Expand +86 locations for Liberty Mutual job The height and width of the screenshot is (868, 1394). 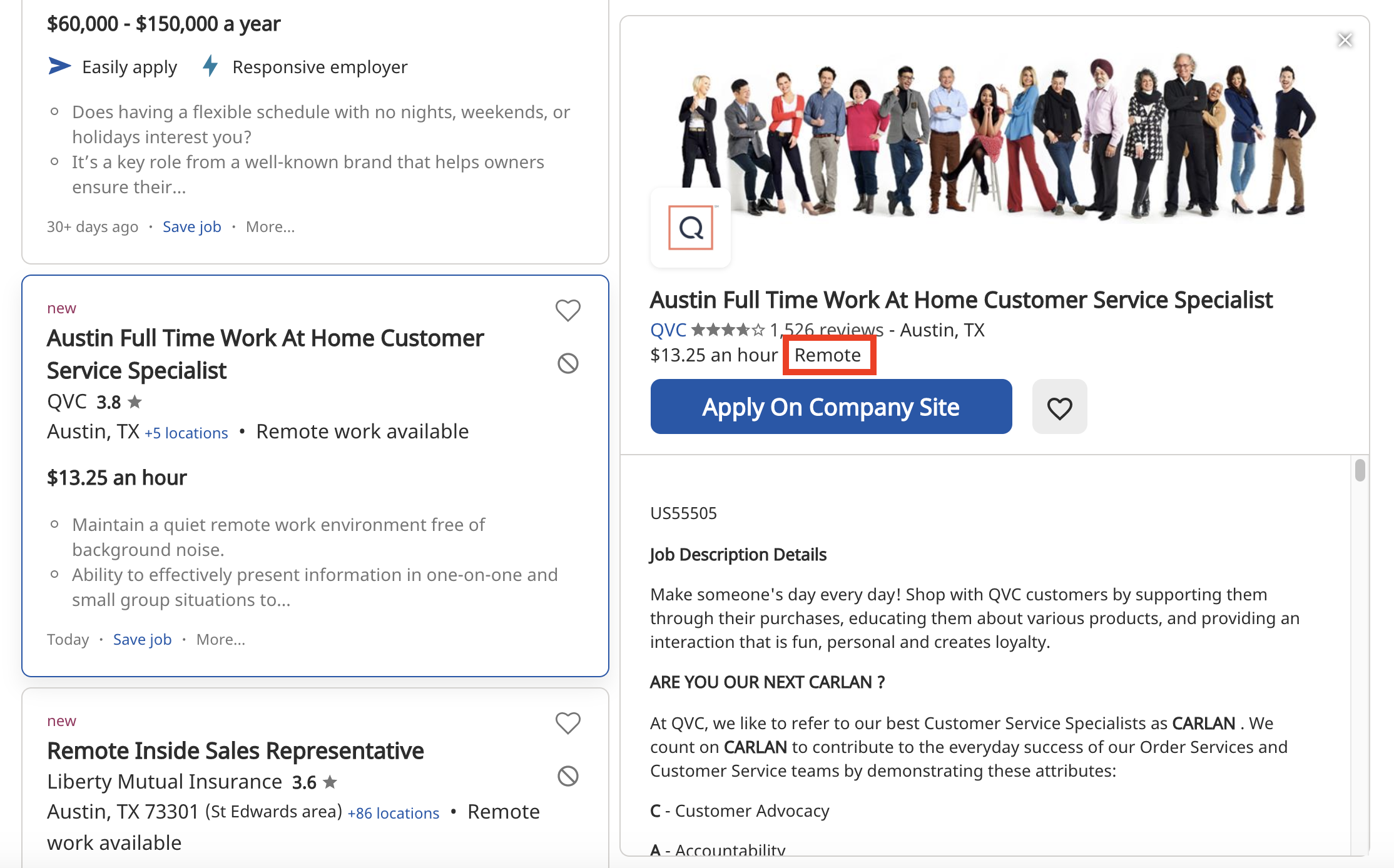pyautogui.click(x=394, y=813)
